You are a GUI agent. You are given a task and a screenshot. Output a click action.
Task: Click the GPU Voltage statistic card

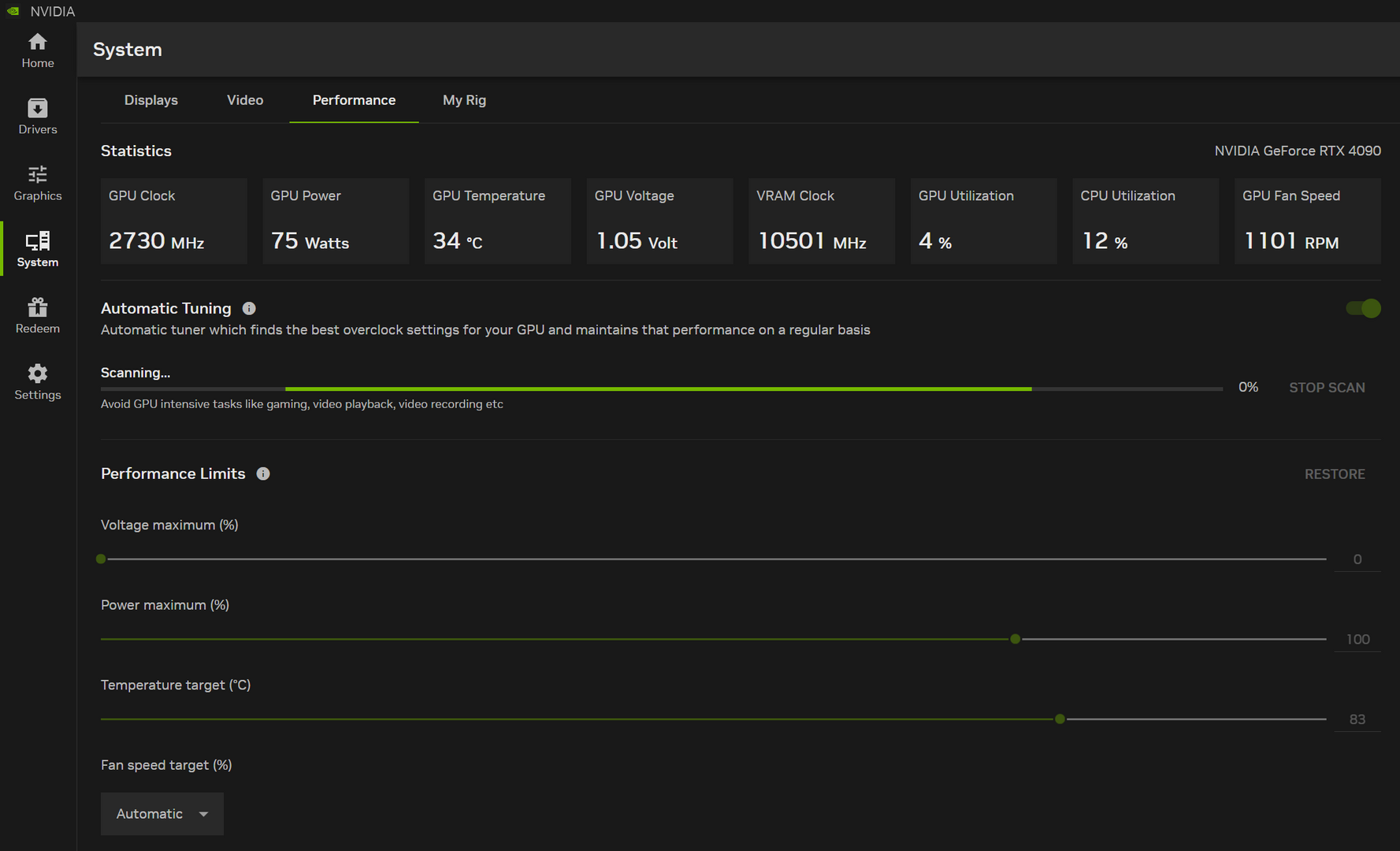point(660,221)
